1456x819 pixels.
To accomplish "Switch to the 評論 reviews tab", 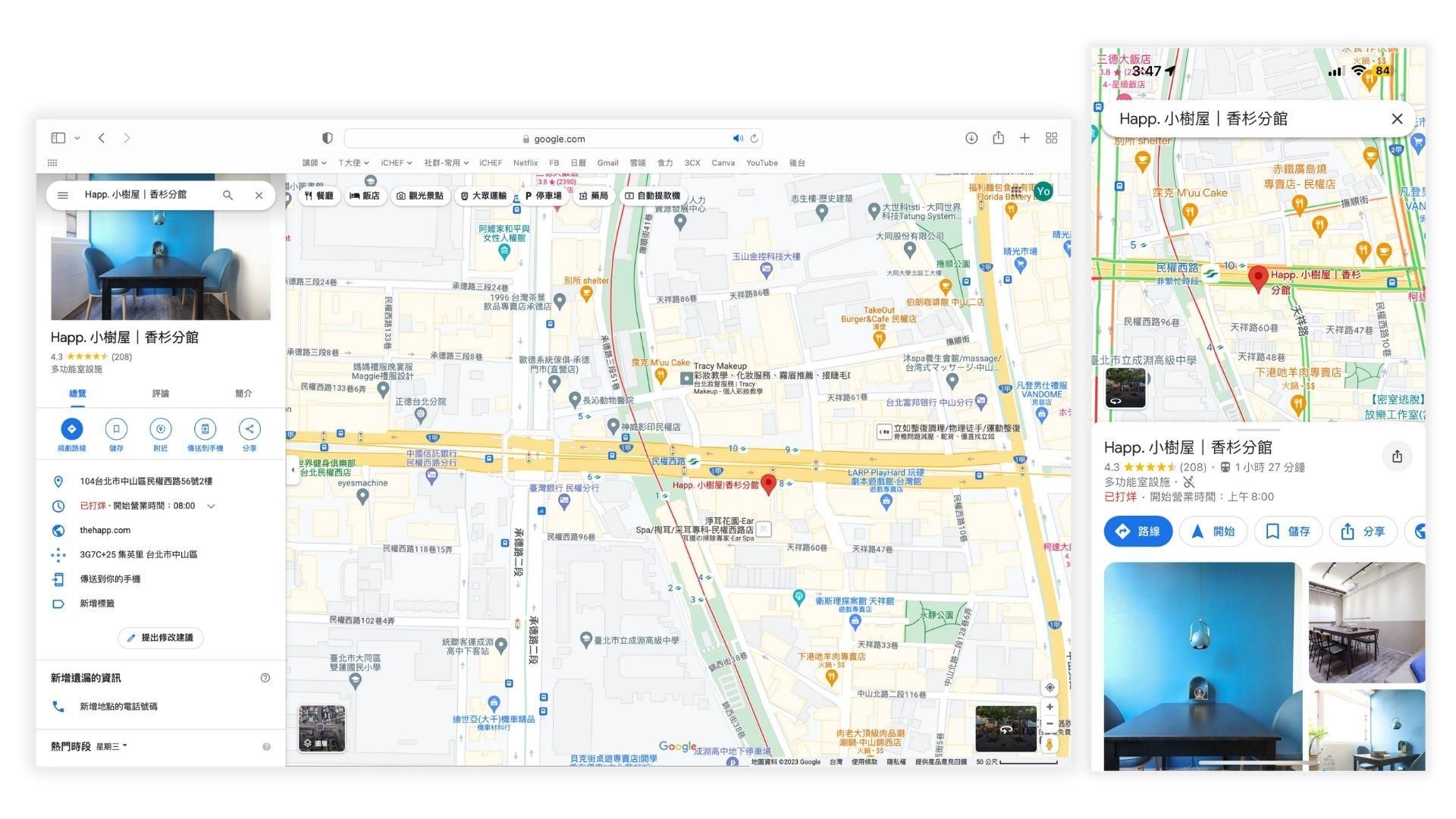I will coord(161,394).
